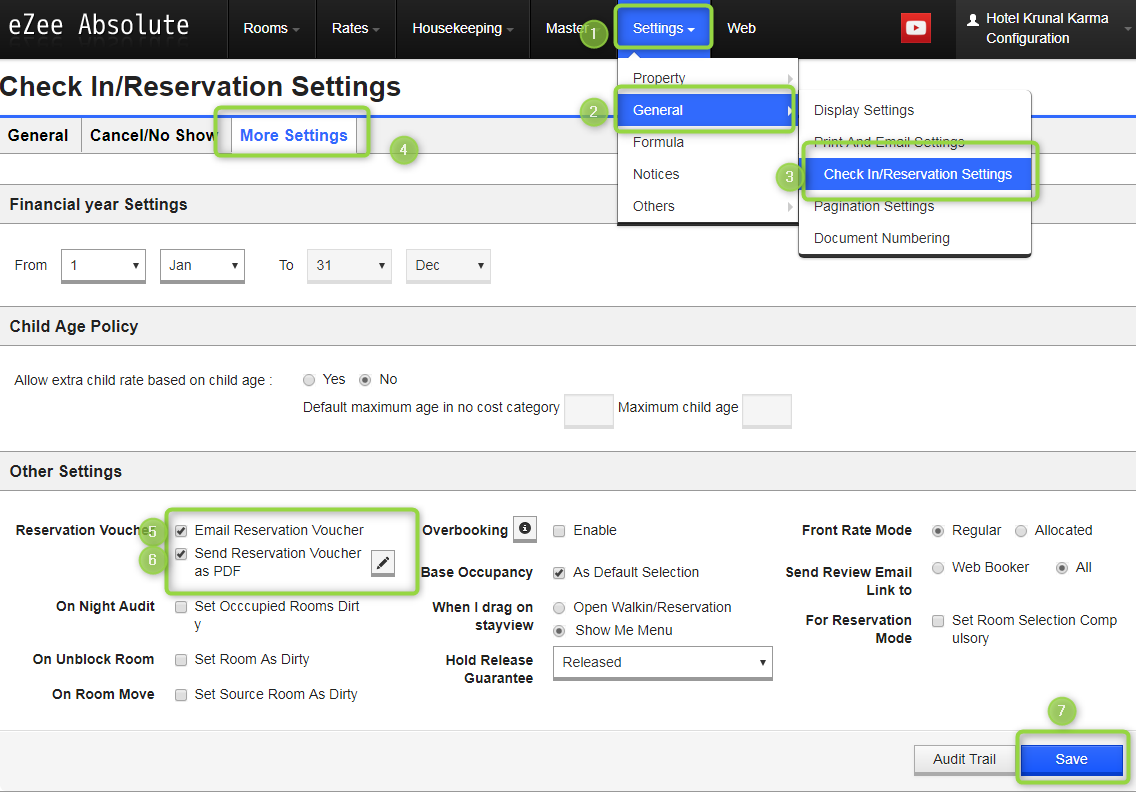Viewport: 1136px width, 792px height.
Task: Open the Web menu item
Action: click(x=741, y=28)
